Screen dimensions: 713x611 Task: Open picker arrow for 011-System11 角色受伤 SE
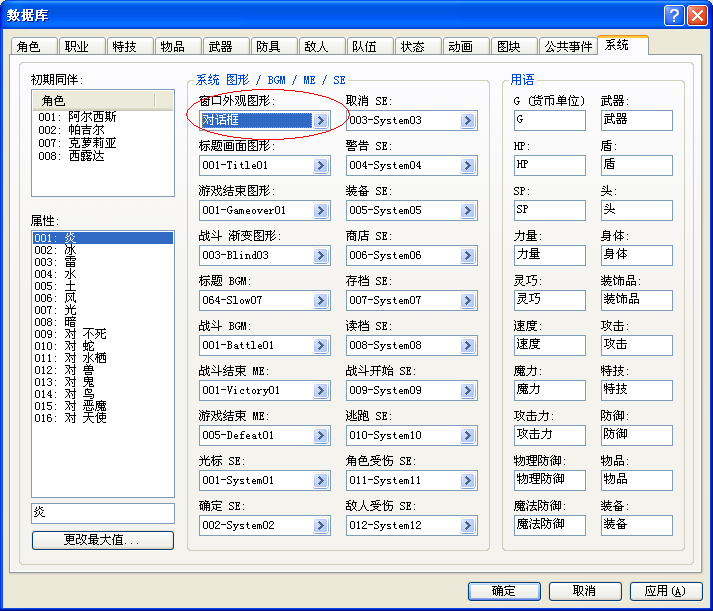(468, 480)
